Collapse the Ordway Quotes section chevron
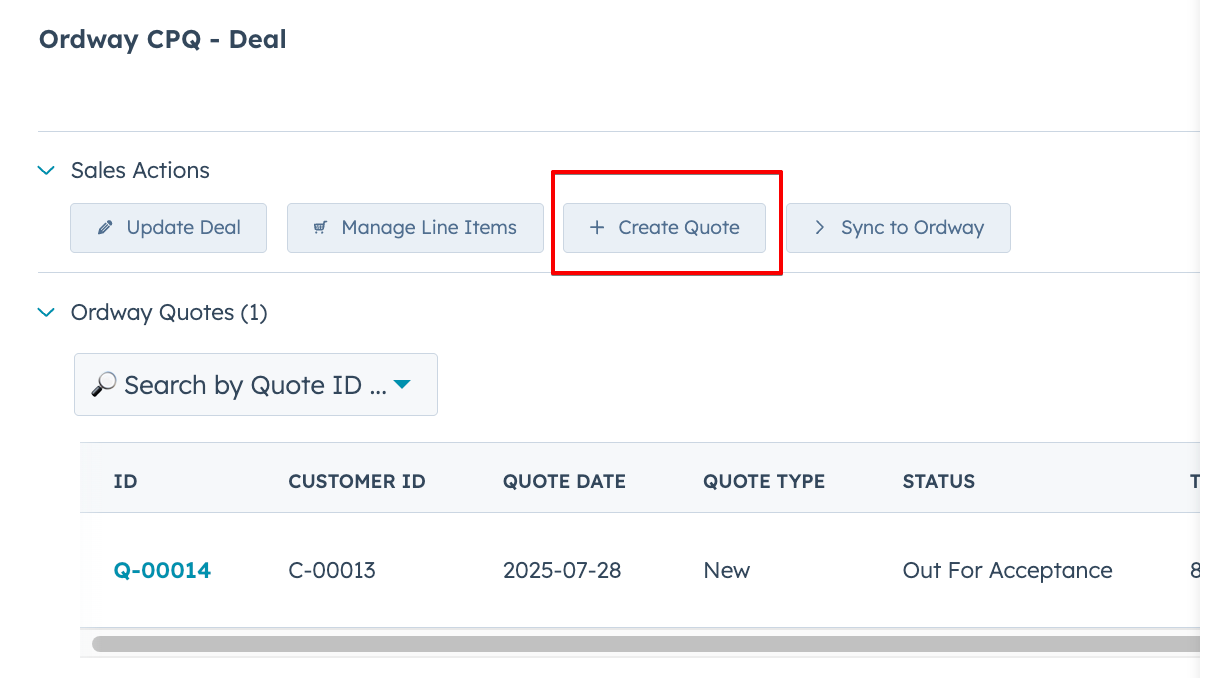The height and width of the screenshot is (678, 1206). coord(46,313)
